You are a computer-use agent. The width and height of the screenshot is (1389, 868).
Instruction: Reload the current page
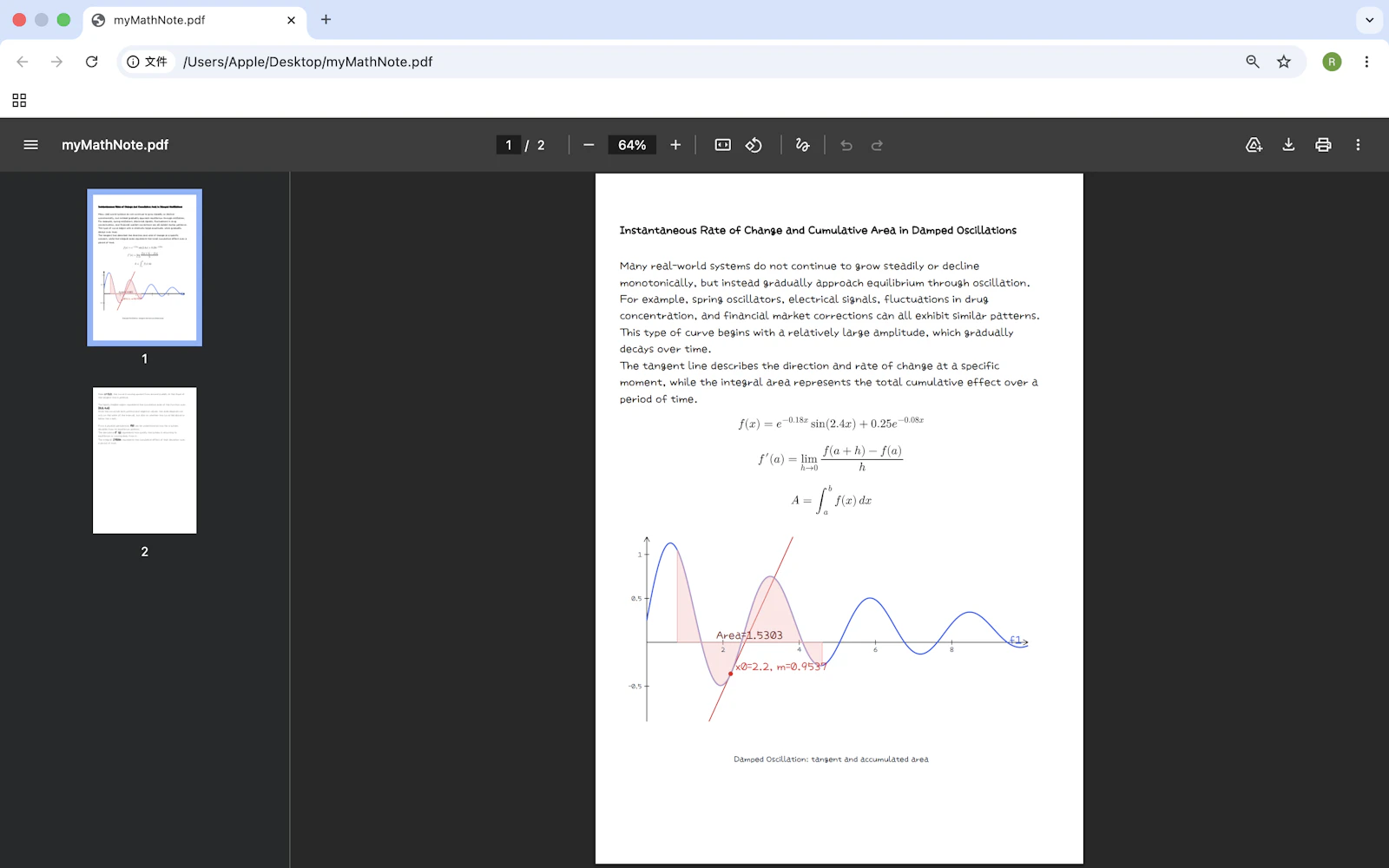pos(91,62)
